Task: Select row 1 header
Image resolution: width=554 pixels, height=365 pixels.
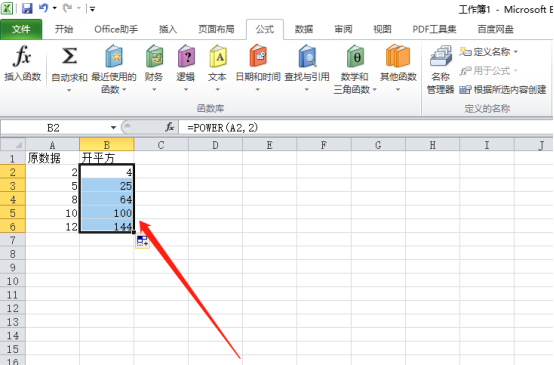Action: coord(13,158)
